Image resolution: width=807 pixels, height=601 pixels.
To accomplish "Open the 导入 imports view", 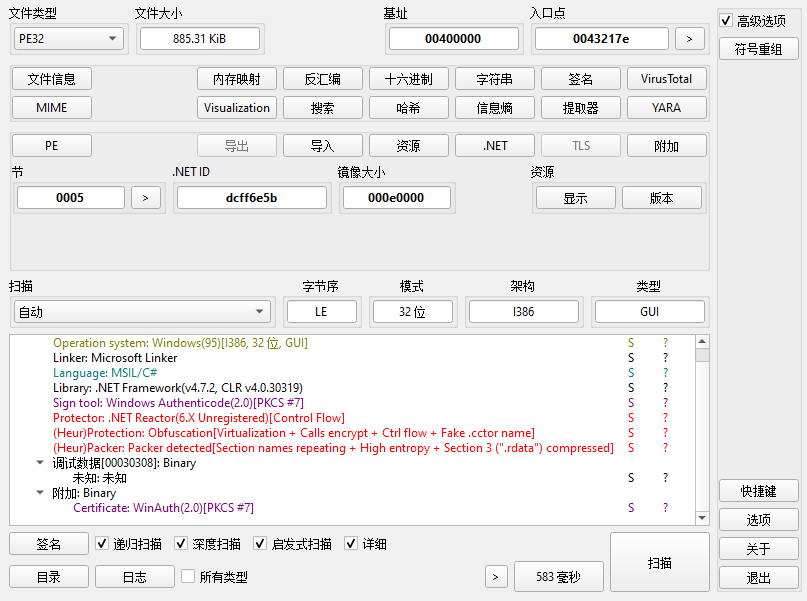I will coord(323,146).
